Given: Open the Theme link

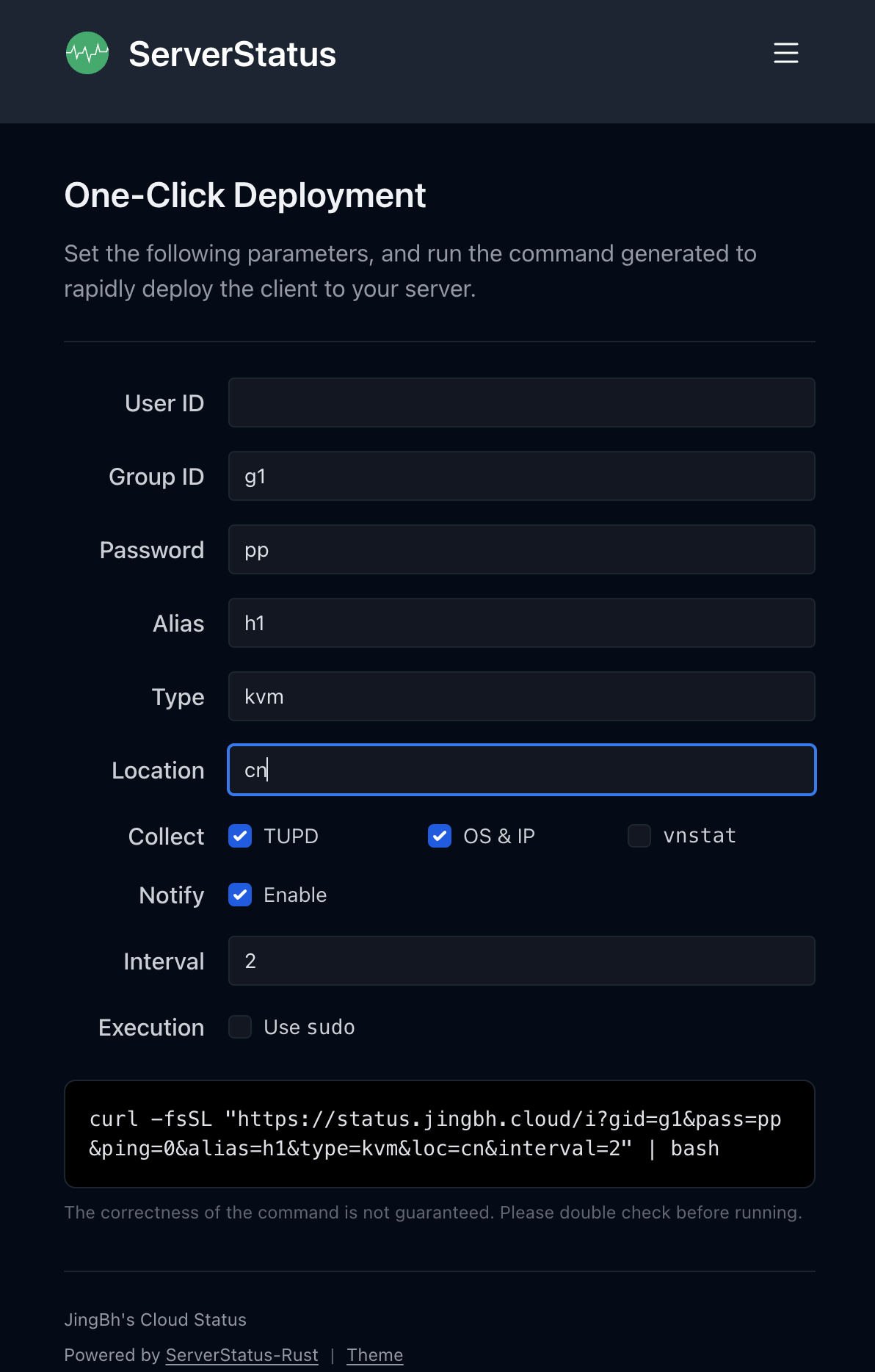Looking at the screenshot, I should pyautogui.click(x=374, y=1354).
